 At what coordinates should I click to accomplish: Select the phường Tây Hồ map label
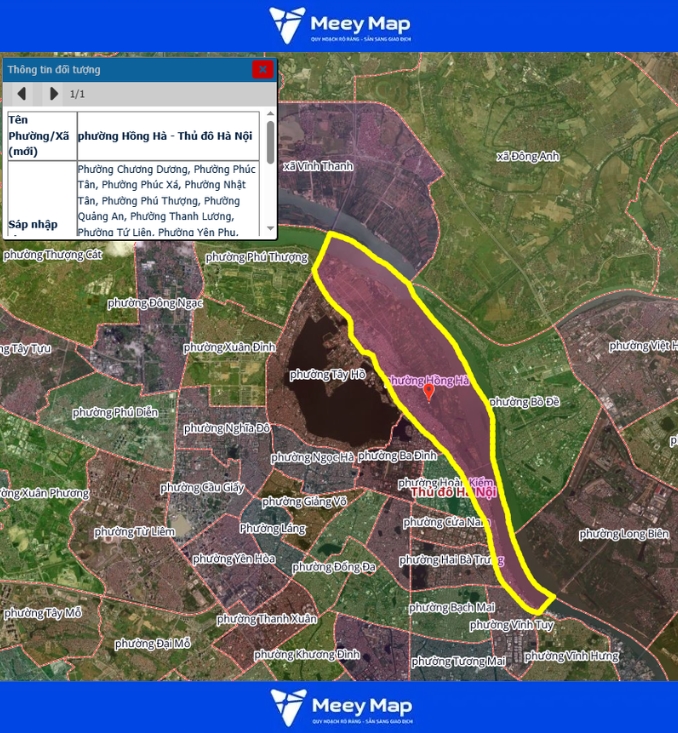[x=327, y=375]
